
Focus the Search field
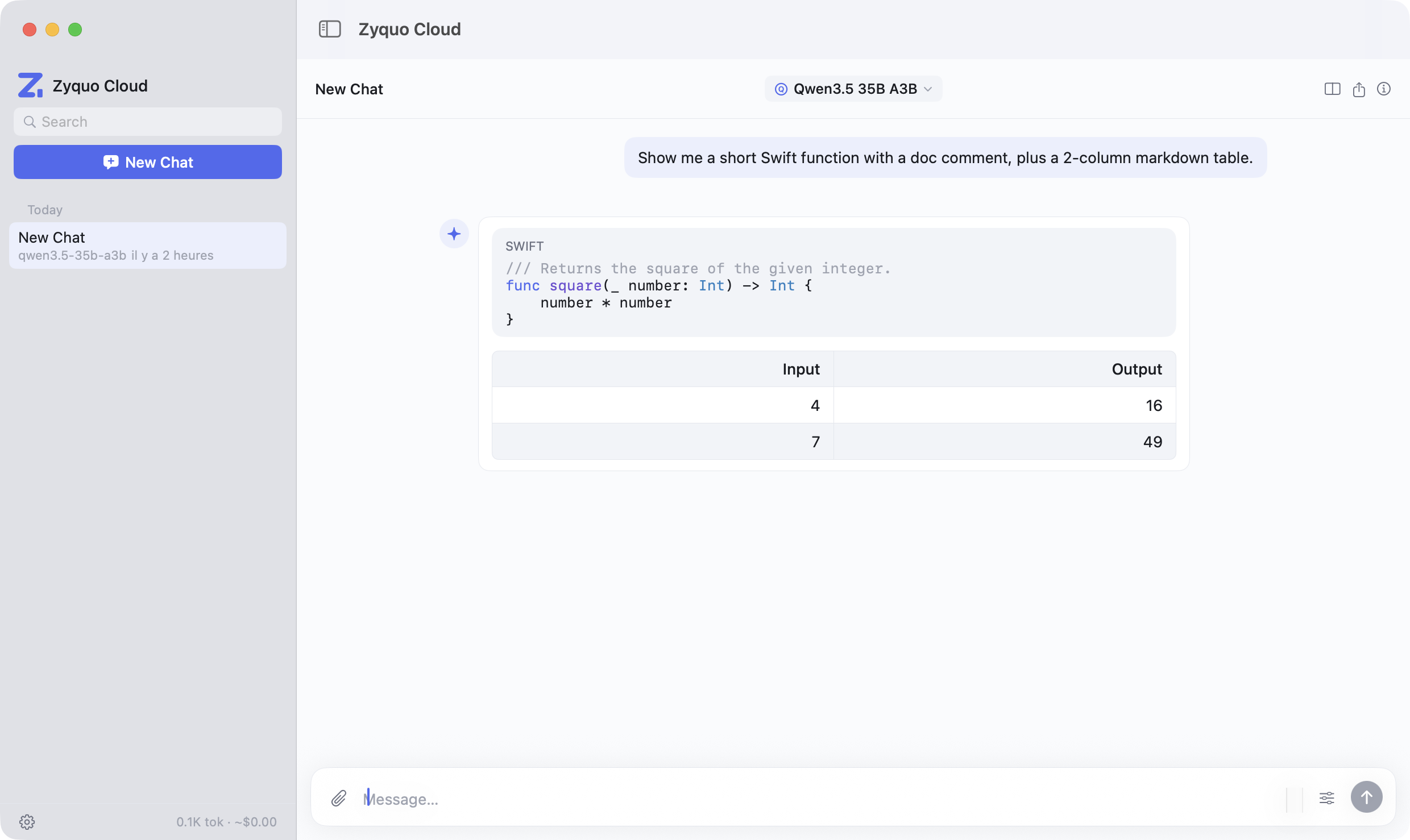pos(148,122)
